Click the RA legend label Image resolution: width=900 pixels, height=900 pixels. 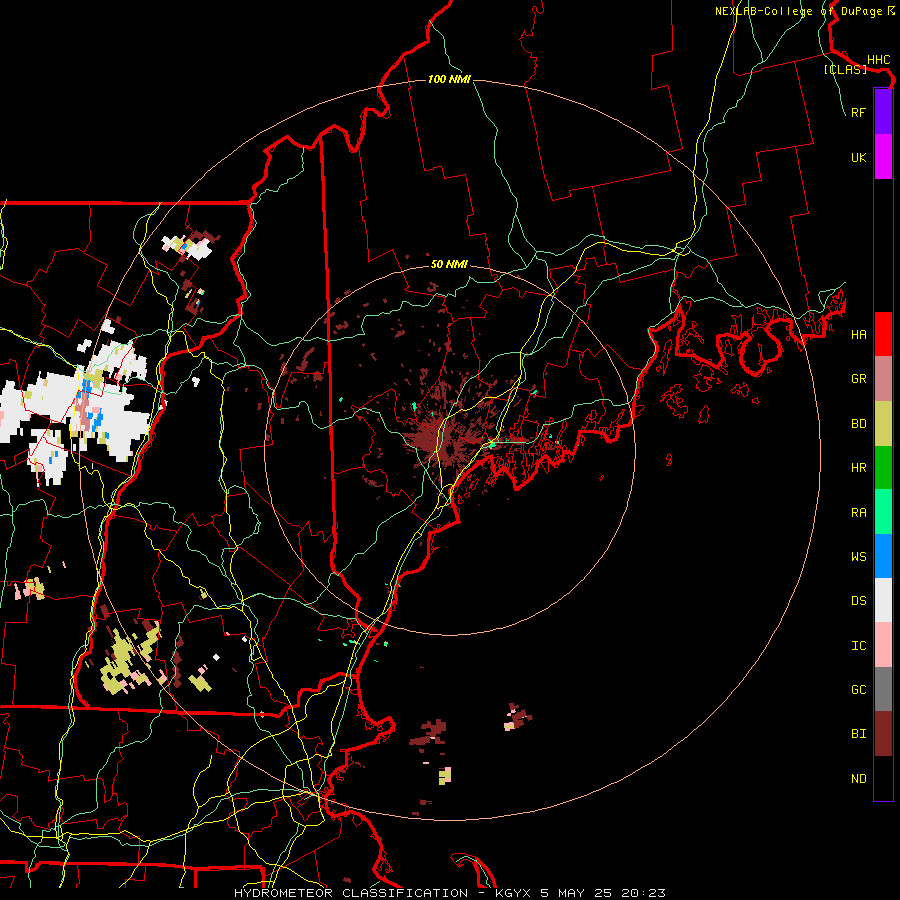pos(858,513)
